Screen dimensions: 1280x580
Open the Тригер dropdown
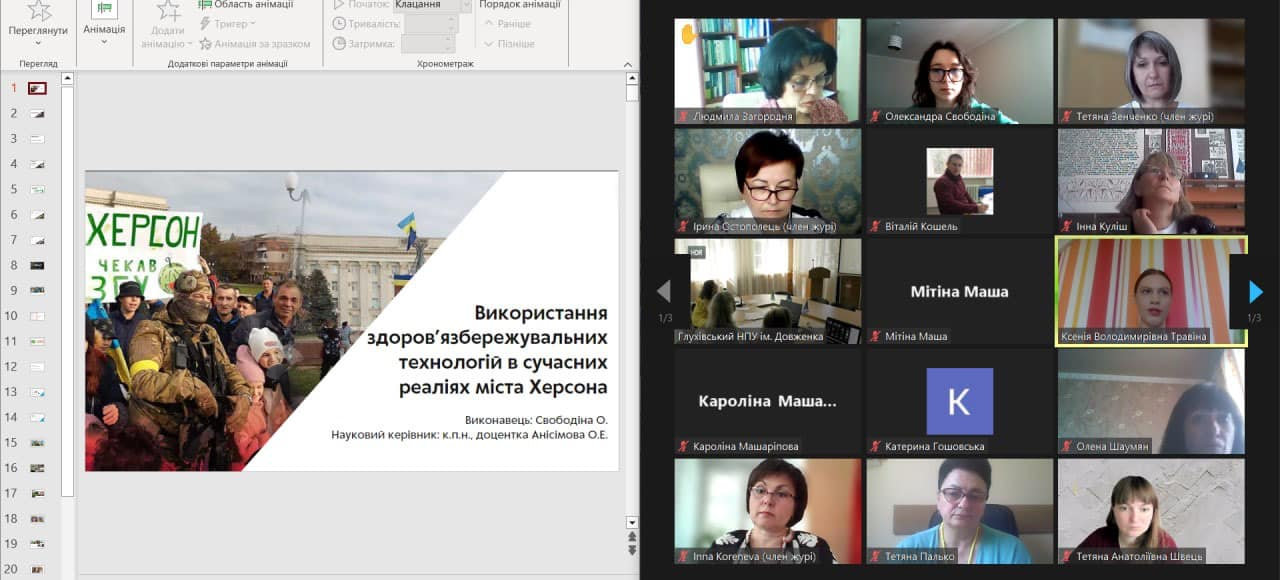coord(227,23)
